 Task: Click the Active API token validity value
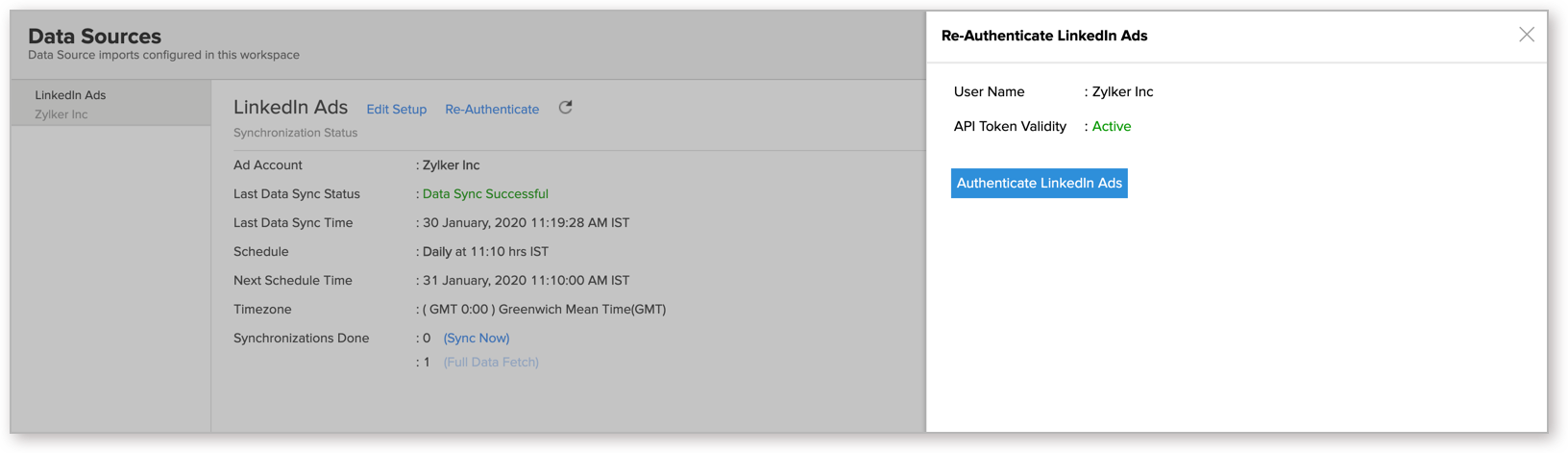[x=1112, y=127]
